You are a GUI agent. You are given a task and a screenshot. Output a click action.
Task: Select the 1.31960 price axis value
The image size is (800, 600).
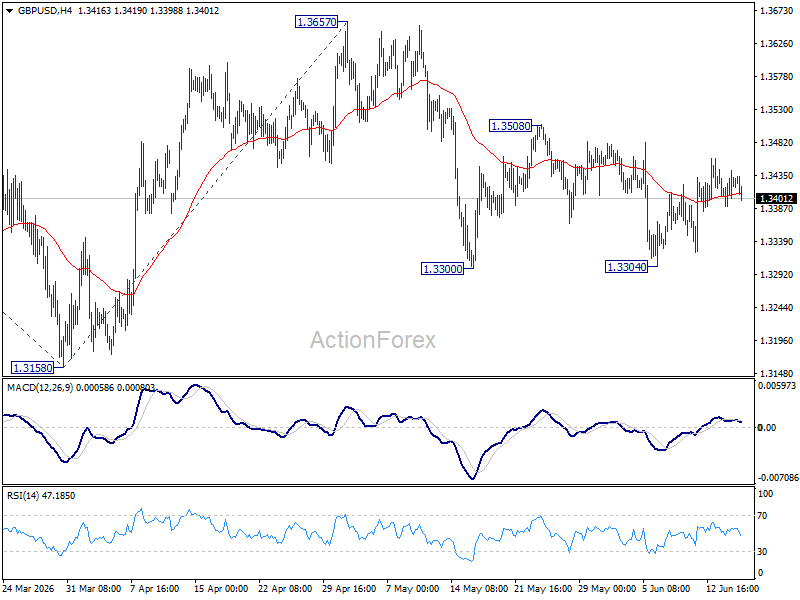click(777, 340)
